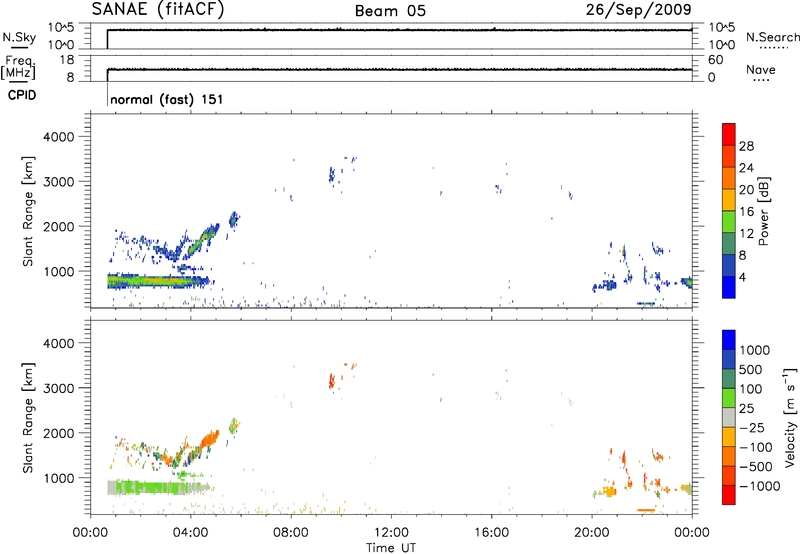Pick the red top segment of the power colorbar
Image resolution: width=800 pixels, height=554 pixels.
(729, 134)
